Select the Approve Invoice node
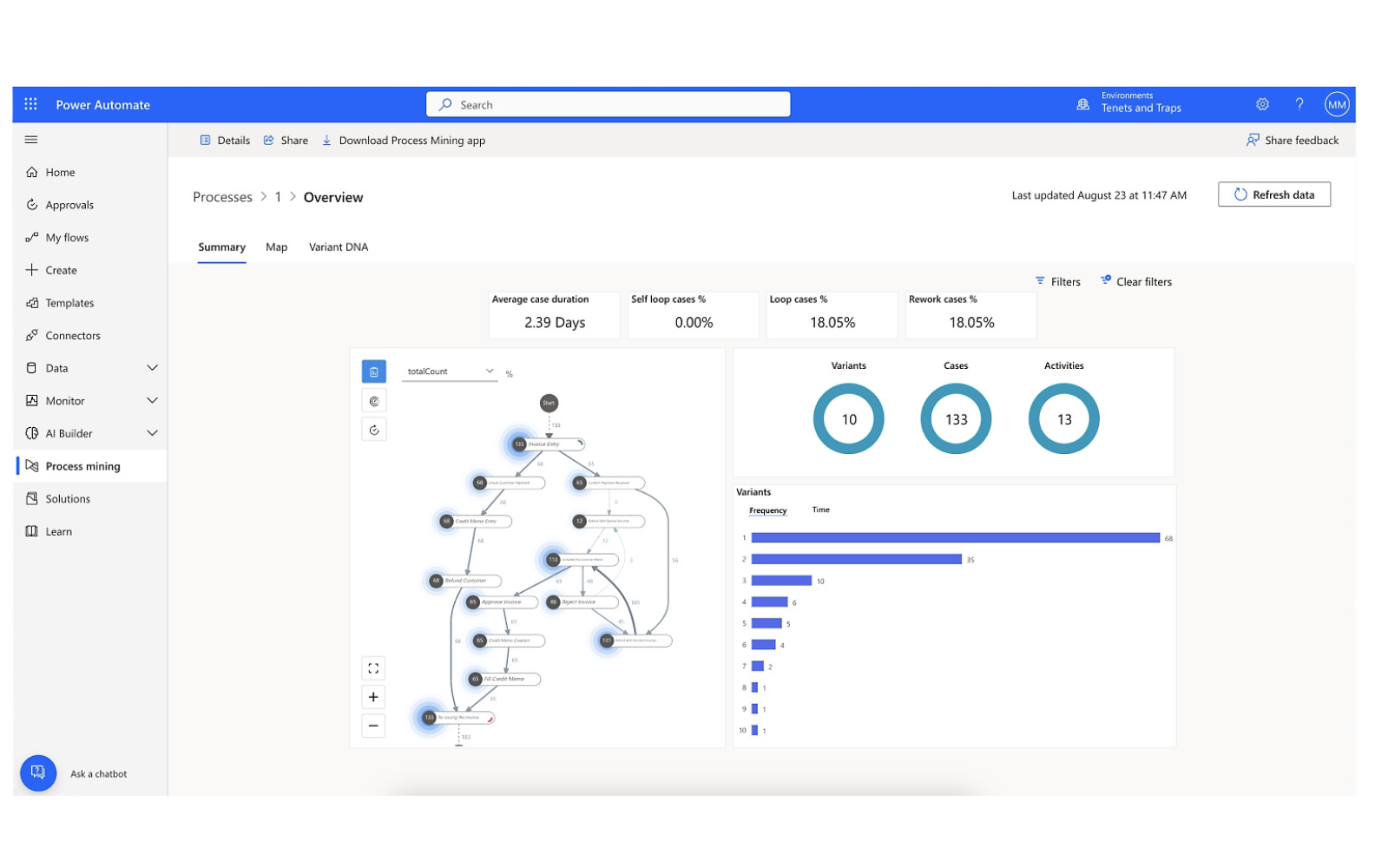 (x=502, y=602)
